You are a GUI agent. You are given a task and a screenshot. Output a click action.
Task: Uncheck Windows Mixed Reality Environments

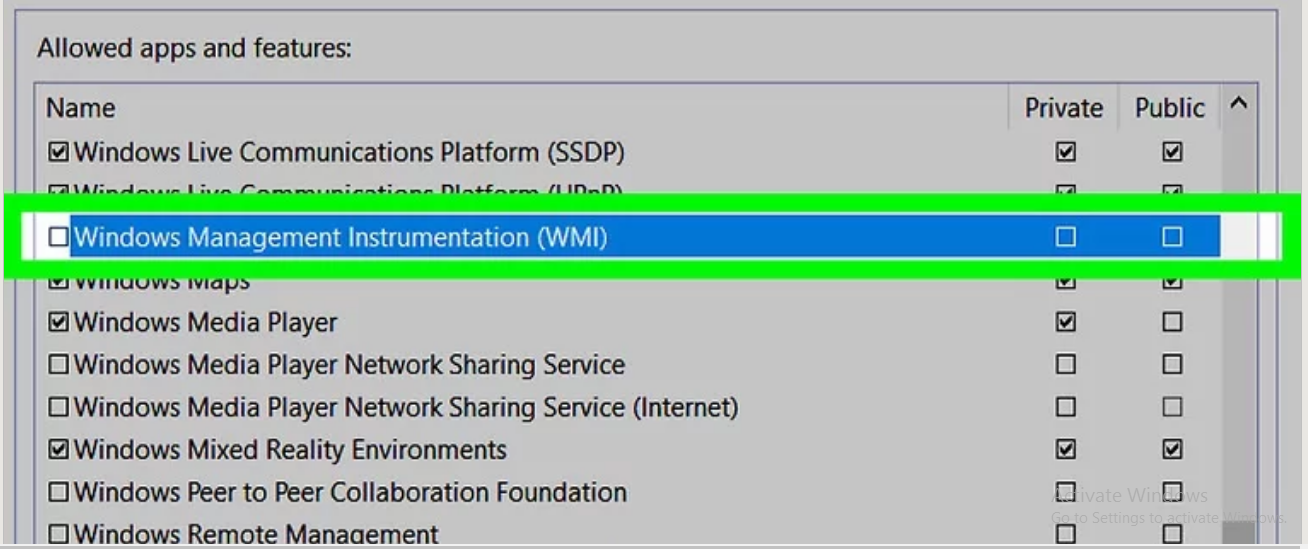[x=59, y=450]
